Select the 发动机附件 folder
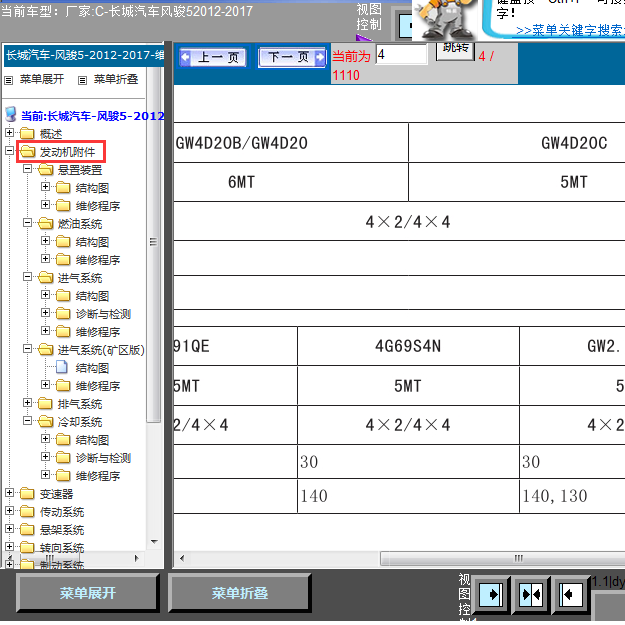The height and width of the screenshot is (625, 625). point(67,152)
